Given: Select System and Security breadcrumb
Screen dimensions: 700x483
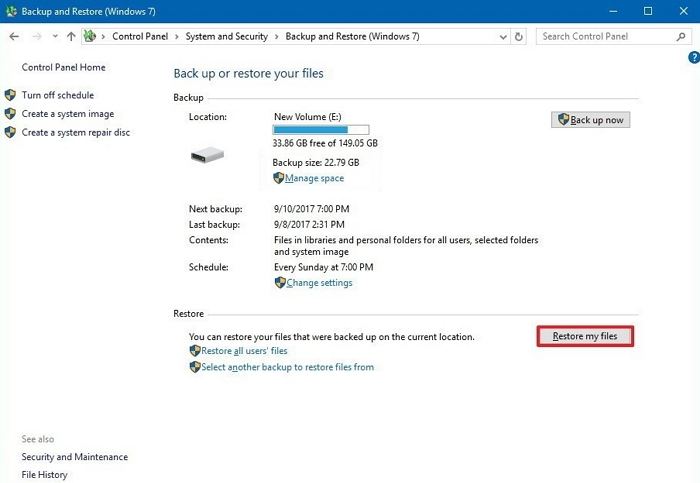Looking at the screenshot, I should [x=227, y=37].
